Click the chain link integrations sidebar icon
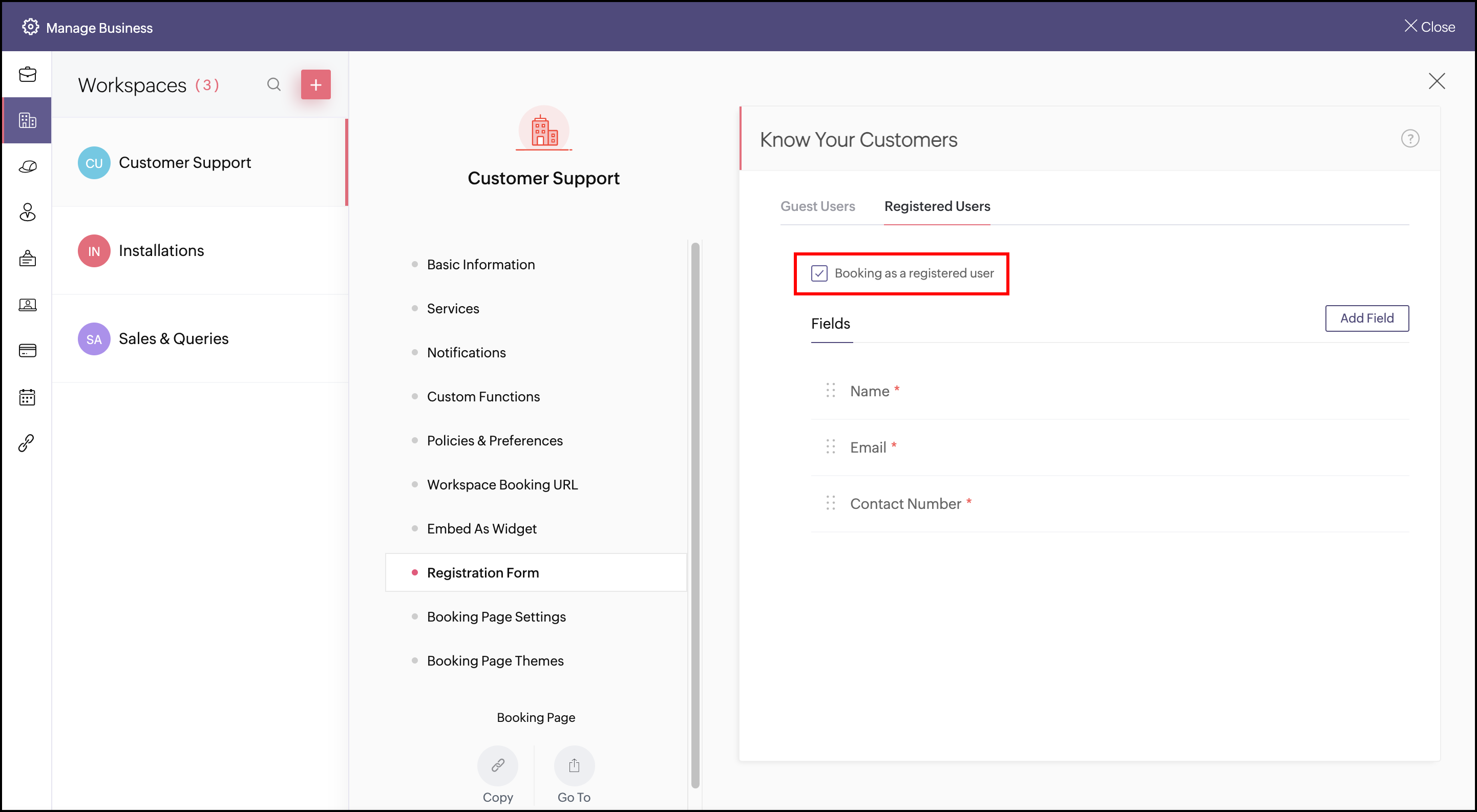This screenshot has height=812, width=1477. (27, 442)
